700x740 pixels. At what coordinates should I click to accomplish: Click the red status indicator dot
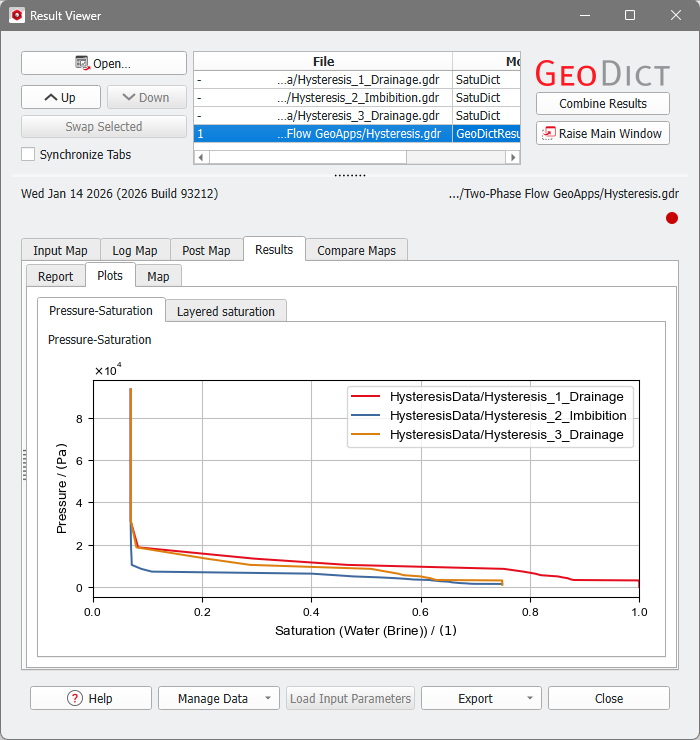(x=672, y=218)
